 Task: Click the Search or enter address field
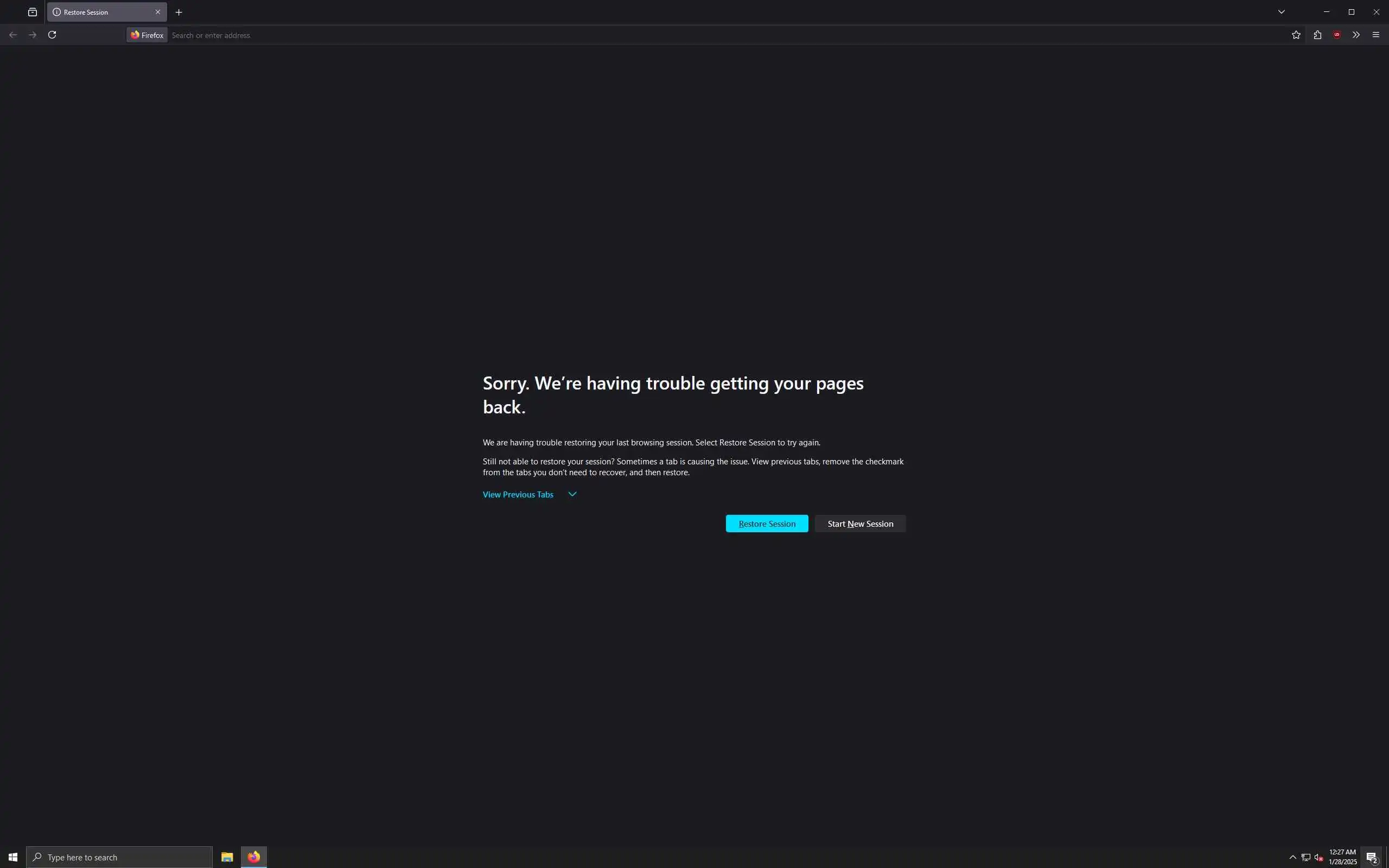[x=689, y=35]
